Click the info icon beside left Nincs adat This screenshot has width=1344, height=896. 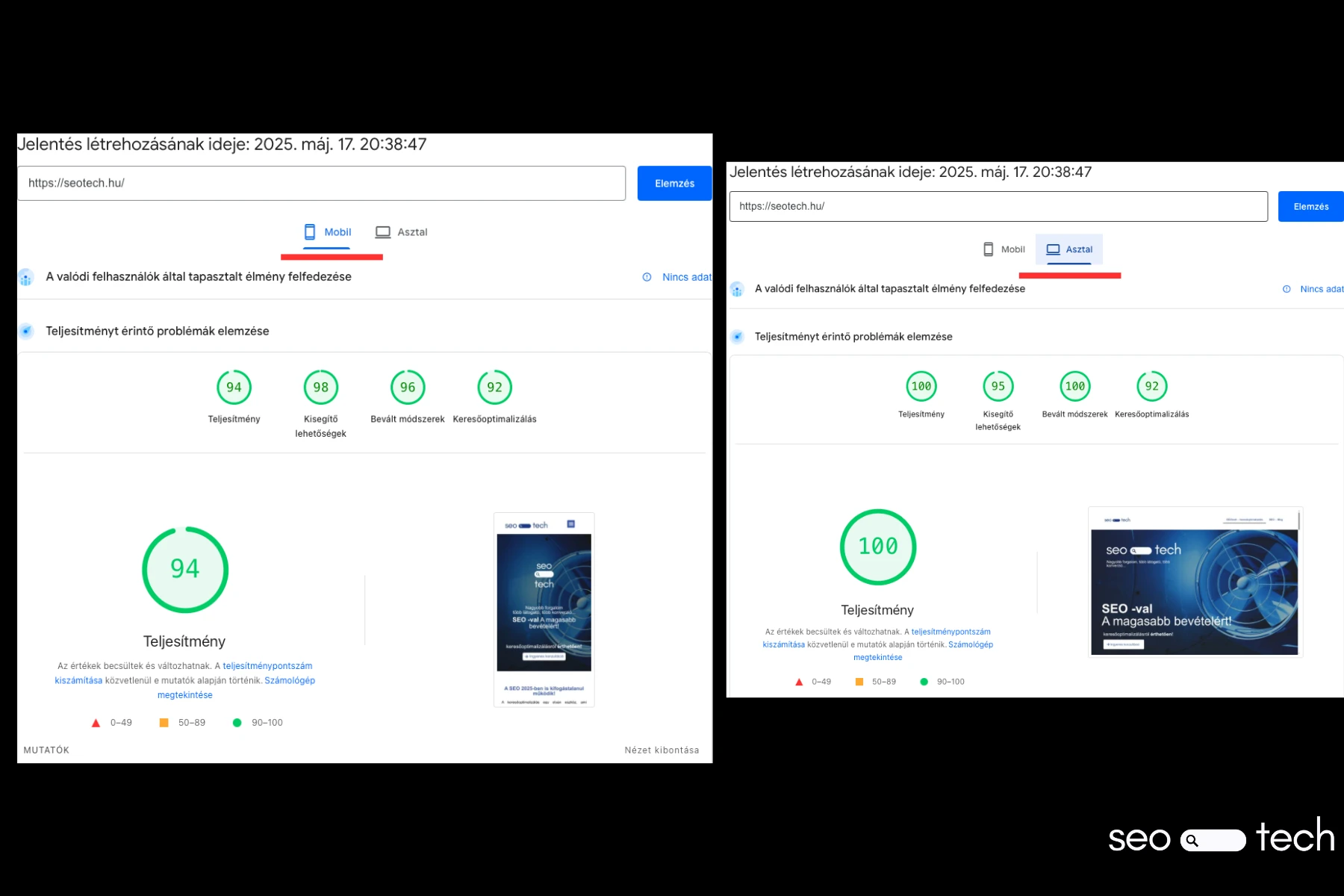tap(647, 277)
